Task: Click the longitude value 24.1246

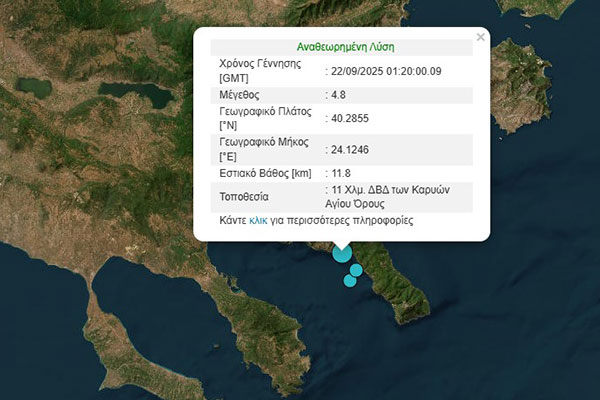Action: click(350, 149)
